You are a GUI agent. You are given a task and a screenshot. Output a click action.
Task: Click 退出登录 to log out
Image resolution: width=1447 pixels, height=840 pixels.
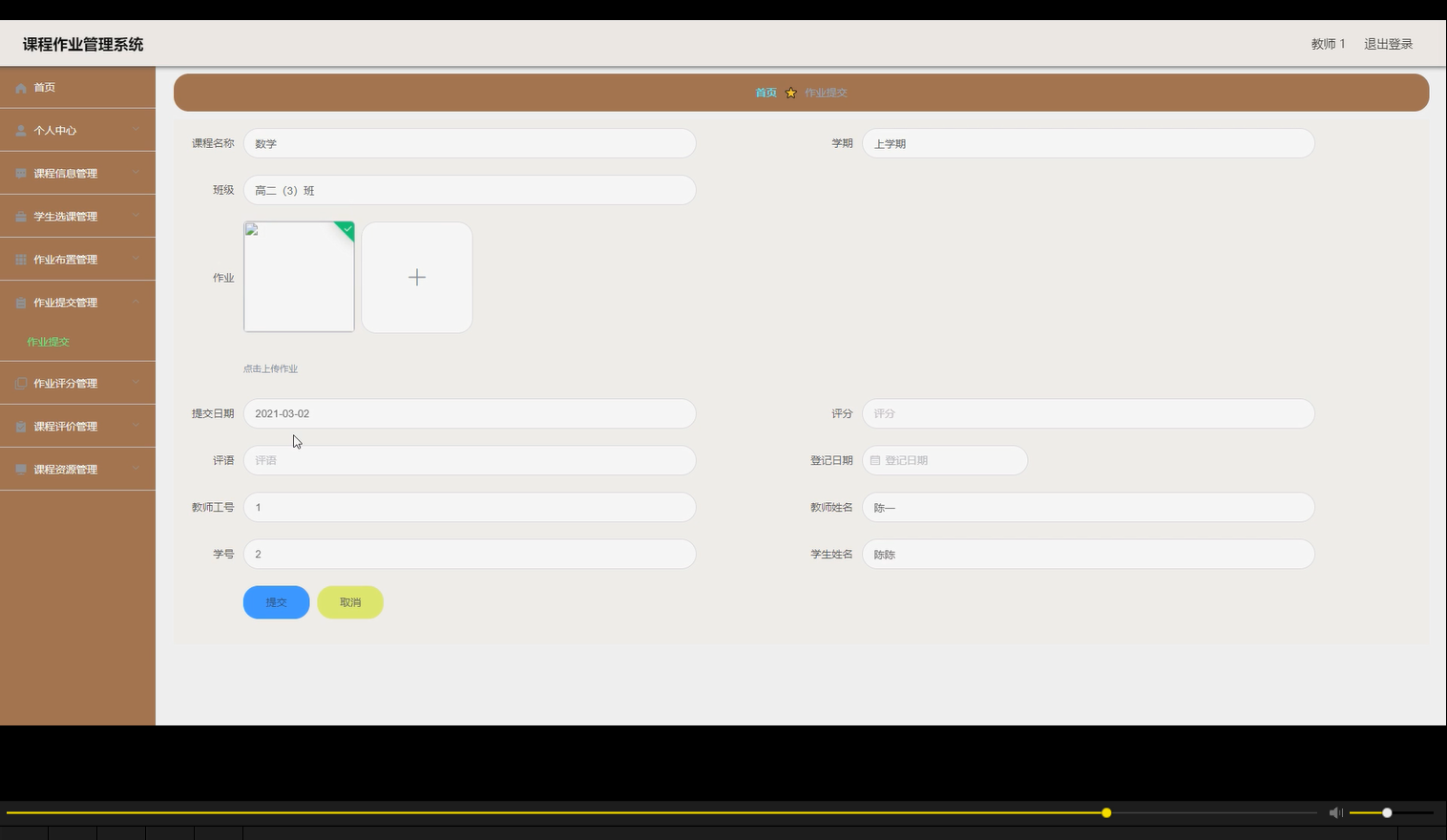(x=1388, y=44)
